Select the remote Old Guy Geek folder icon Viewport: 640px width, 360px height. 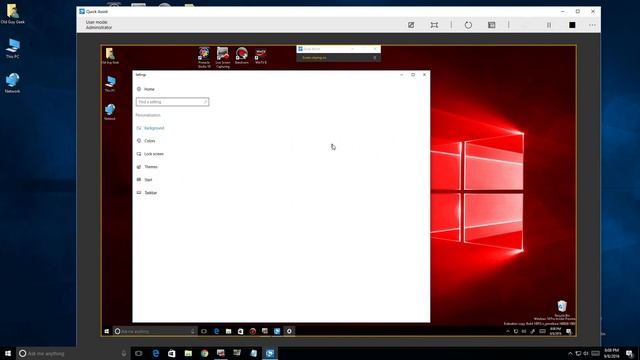point(110,56)
